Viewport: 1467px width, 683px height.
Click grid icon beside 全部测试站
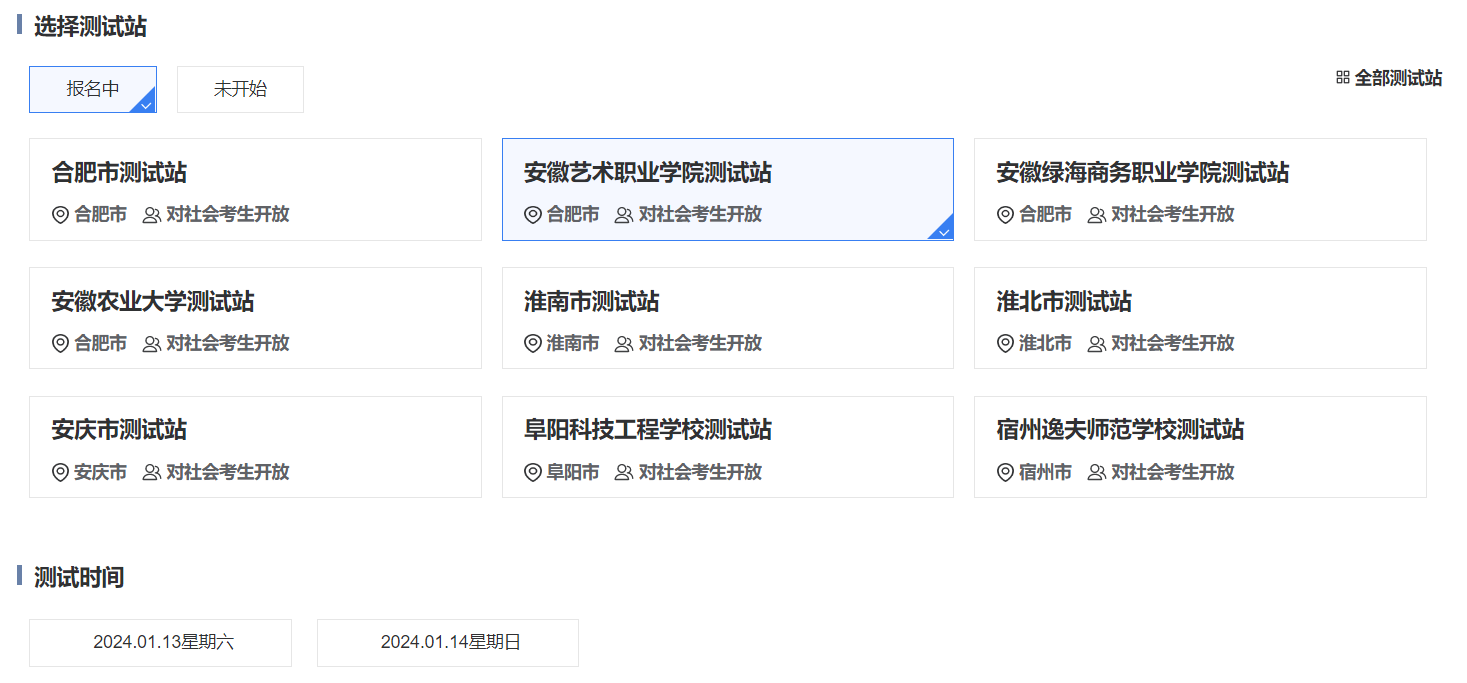(x=1342, y=77)
